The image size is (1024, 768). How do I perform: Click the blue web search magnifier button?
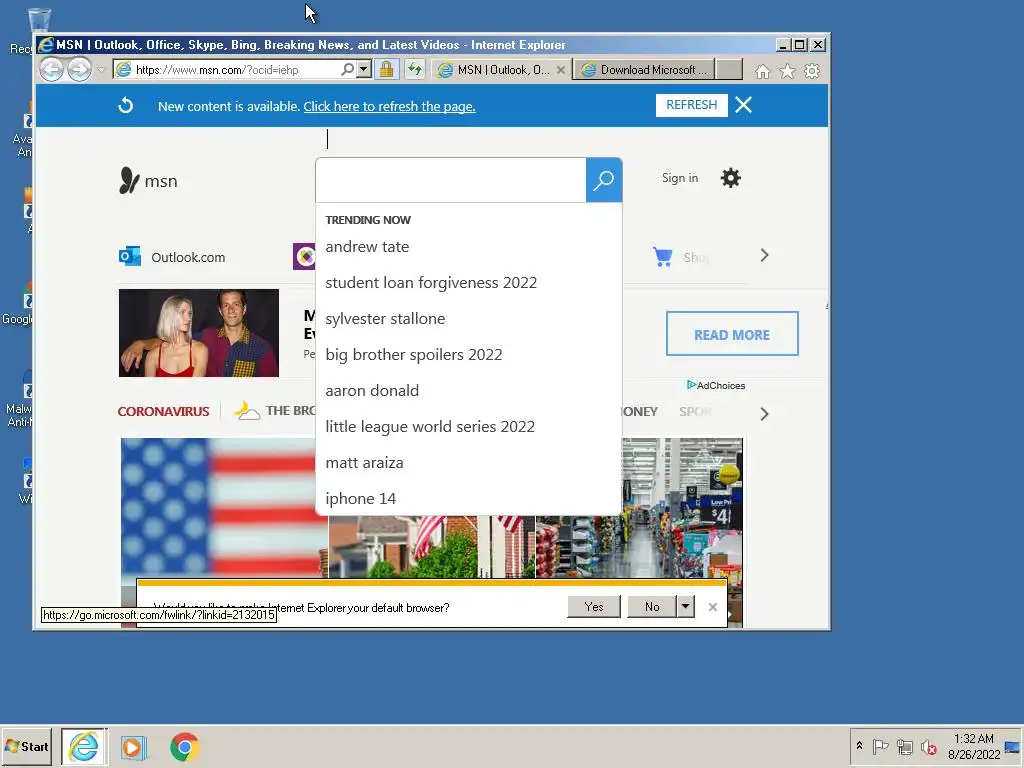click(x=603, y=180)
